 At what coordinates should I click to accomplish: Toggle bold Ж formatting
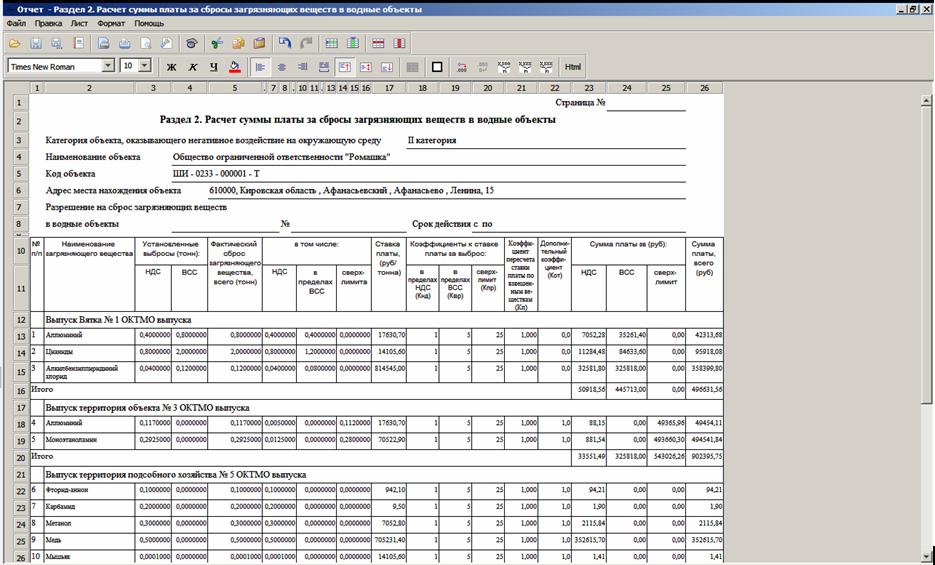171,67
